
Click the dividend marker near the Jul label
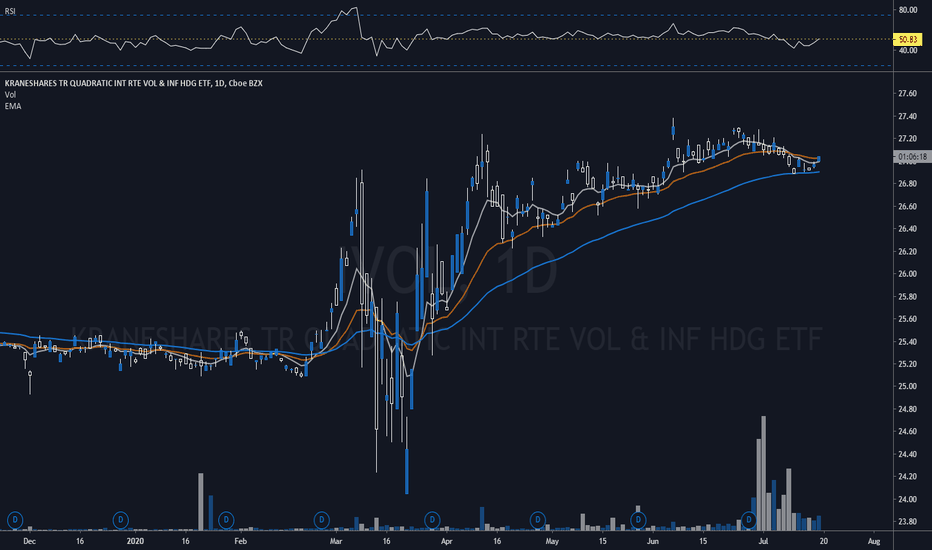click(x=748, y=520)
